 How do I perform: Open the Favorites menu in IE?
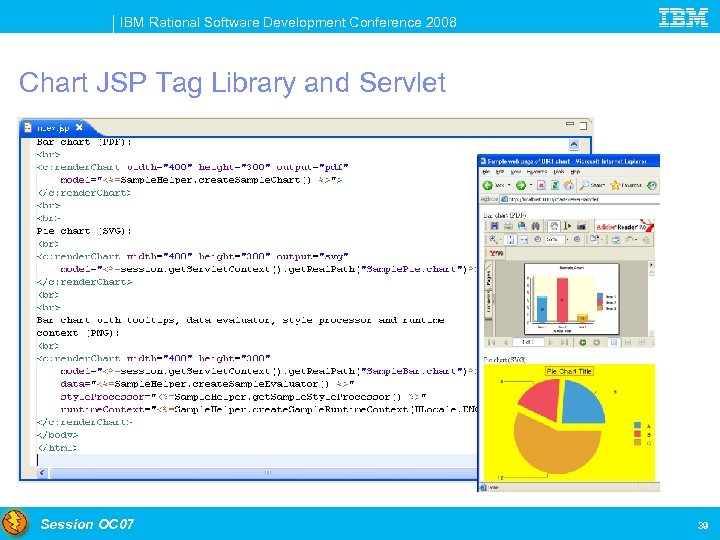(537, 172)
